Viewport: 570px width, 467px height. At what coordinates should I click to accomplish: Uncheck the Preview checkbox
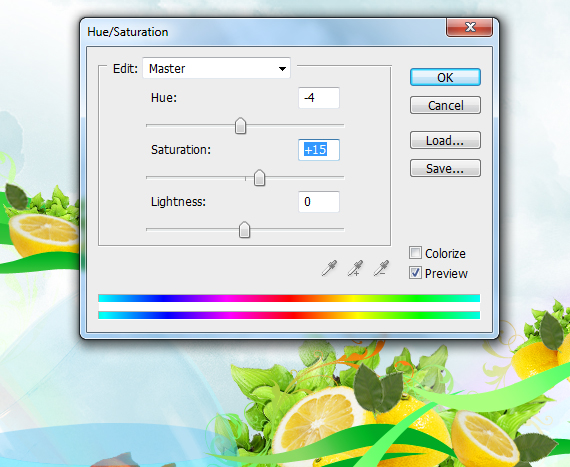tap(415, 273)
